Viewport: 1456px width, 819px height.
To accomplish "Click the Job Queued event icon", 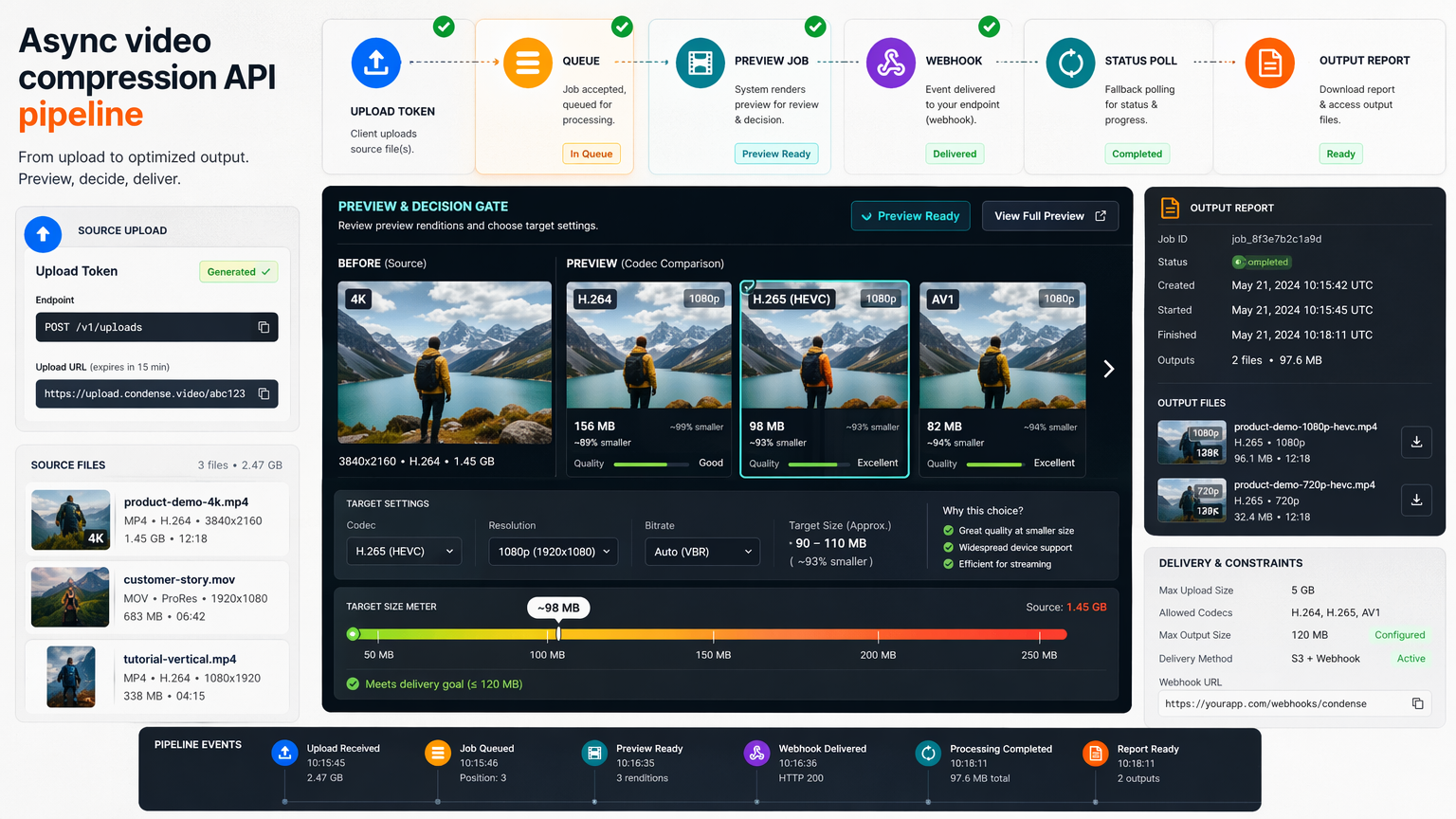I will (438, 753).
